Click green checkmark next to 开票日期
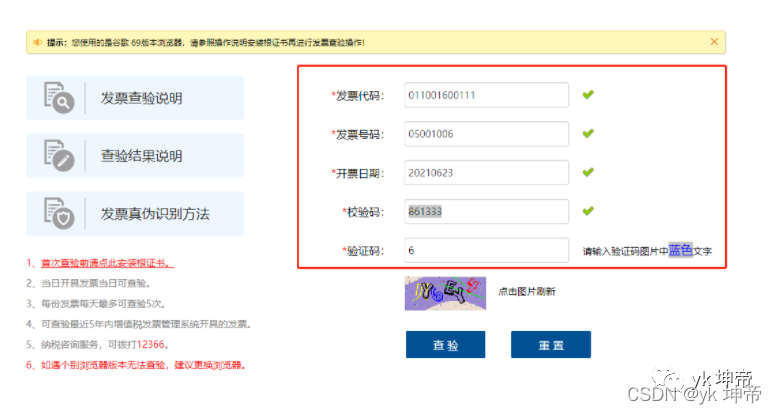 point(588,172)
